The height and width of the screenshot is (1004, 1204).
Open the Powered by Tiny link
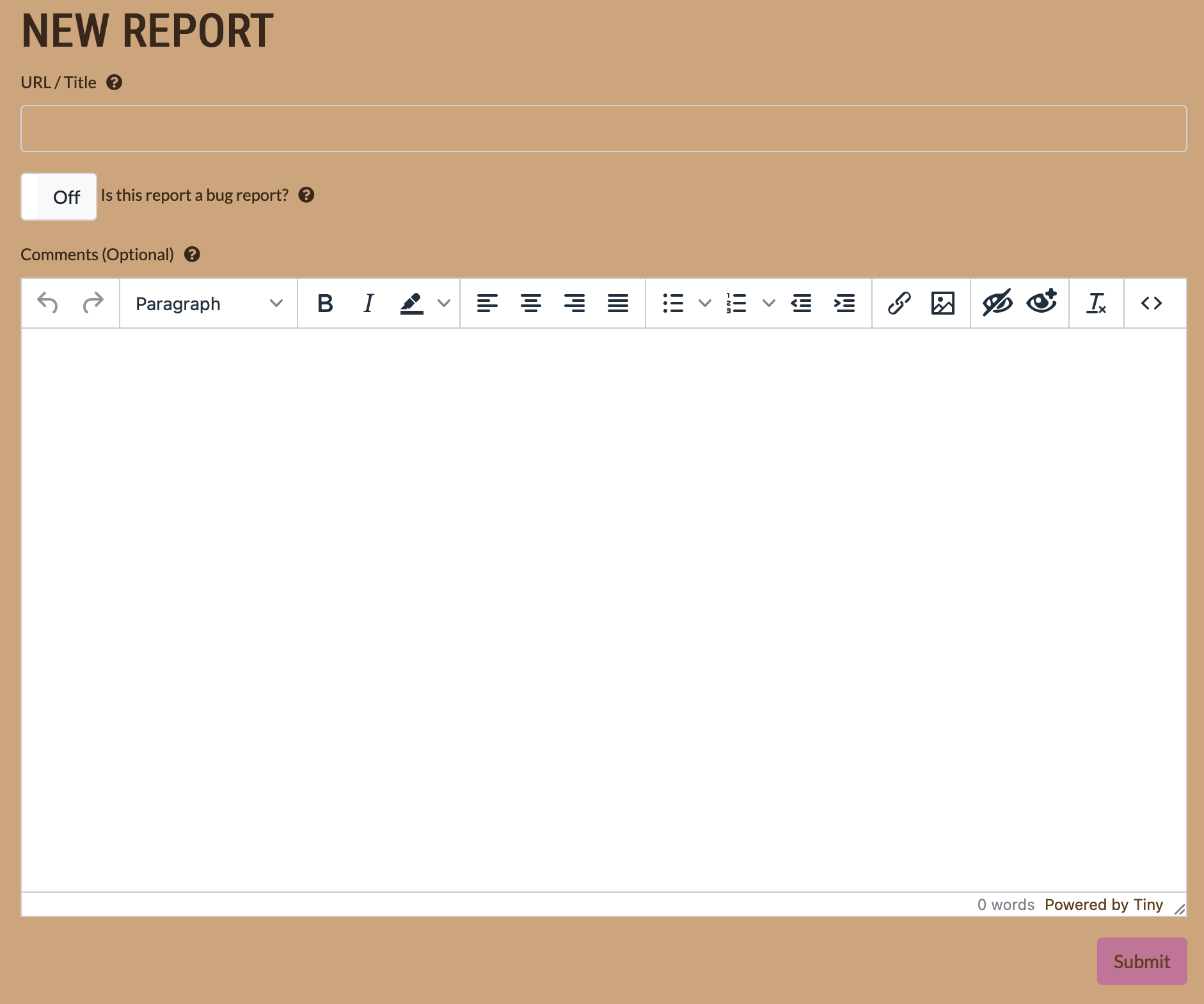[x=1104, y=905]
